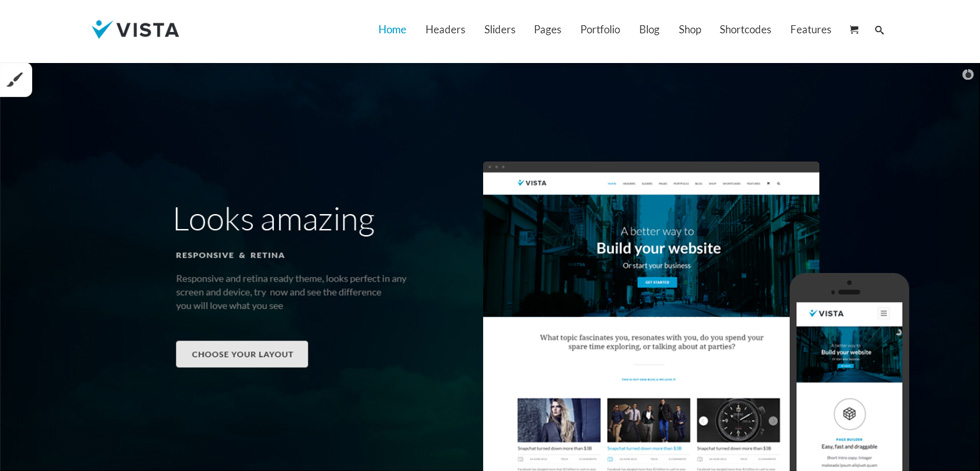Viewport: 980px width, 471px height.
Task: Open the Blog menu
Action: (649, 29)
